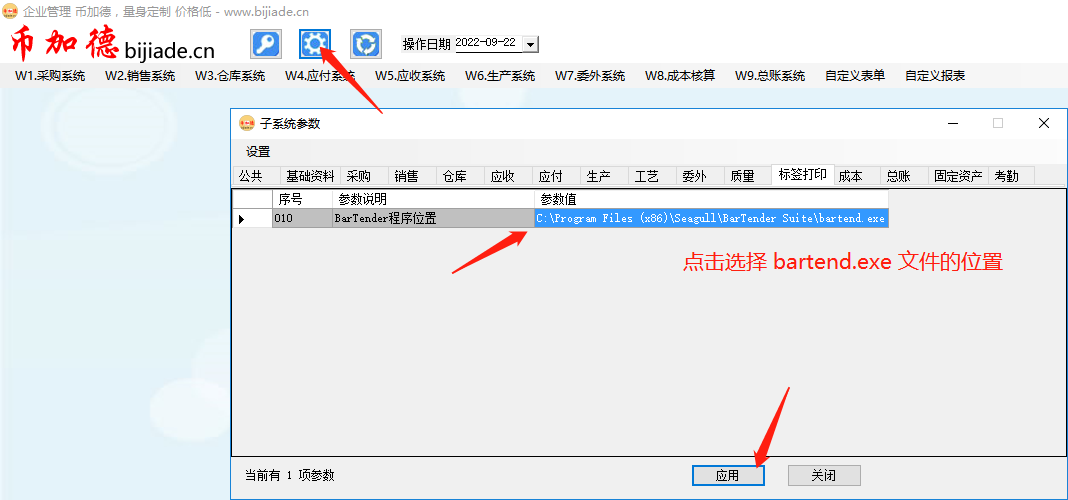
Task: Click the 010 sequence number cell
Action: [x=302, y=219]
